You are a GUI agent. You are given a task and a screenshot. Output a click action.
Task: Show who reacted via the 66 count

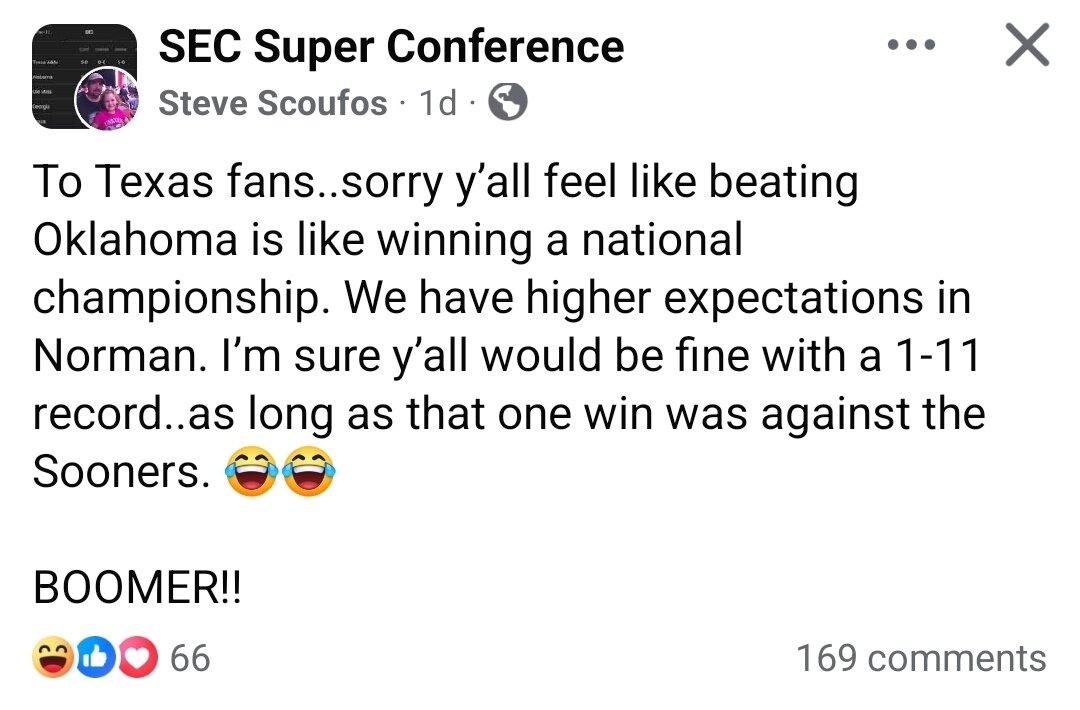(190, 658)
